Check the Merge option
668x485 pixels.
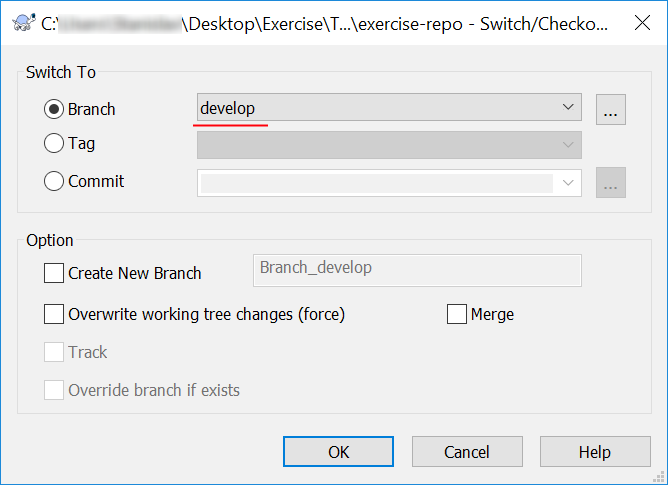click(x=456, y=314)
